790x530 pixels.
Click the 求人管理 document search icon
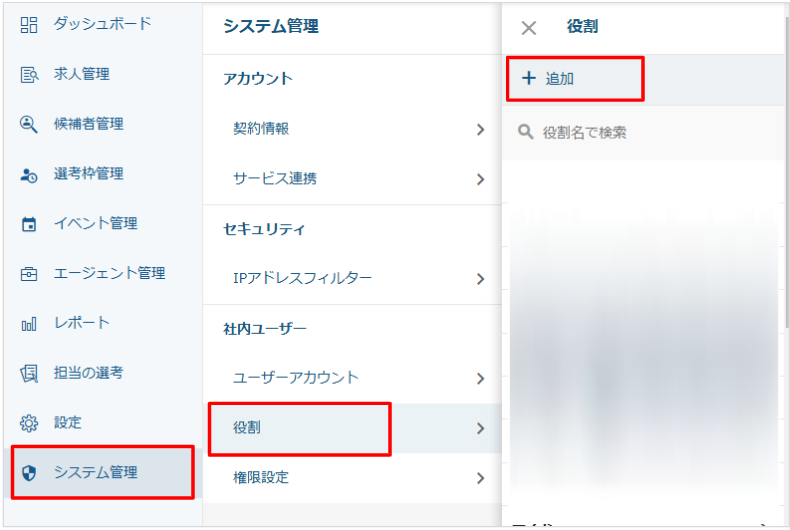coord(28,74)
